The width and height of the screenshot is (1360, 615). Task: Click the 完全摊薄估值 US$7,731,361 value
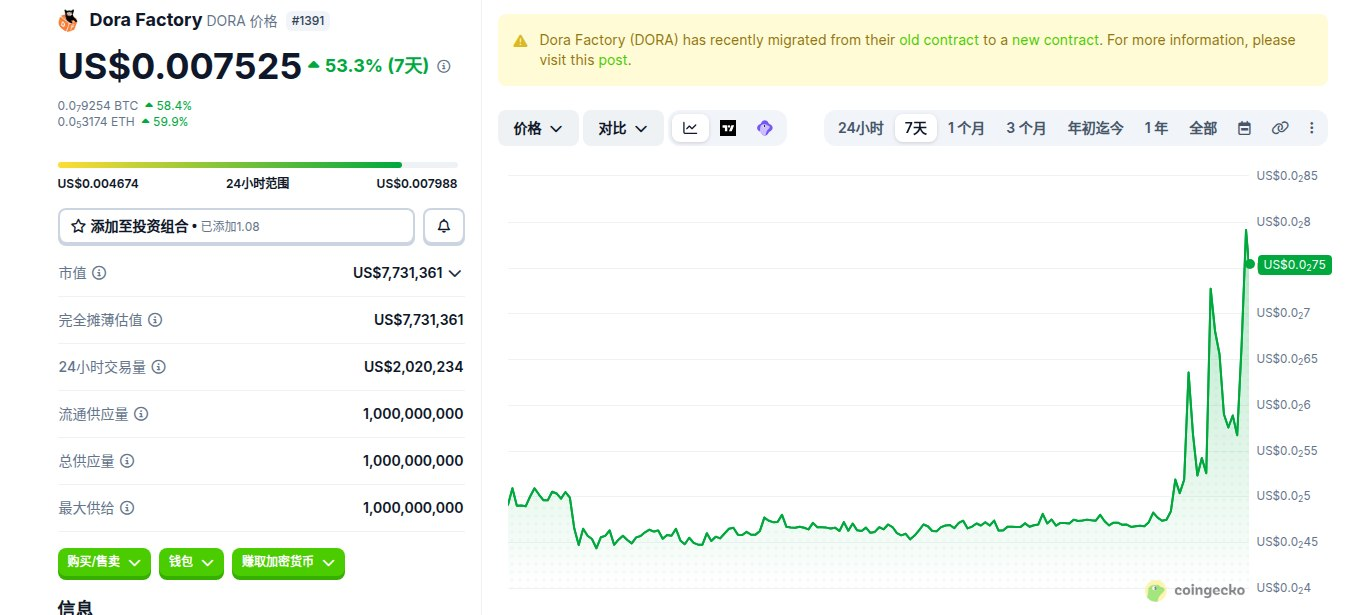coord(419,320)
